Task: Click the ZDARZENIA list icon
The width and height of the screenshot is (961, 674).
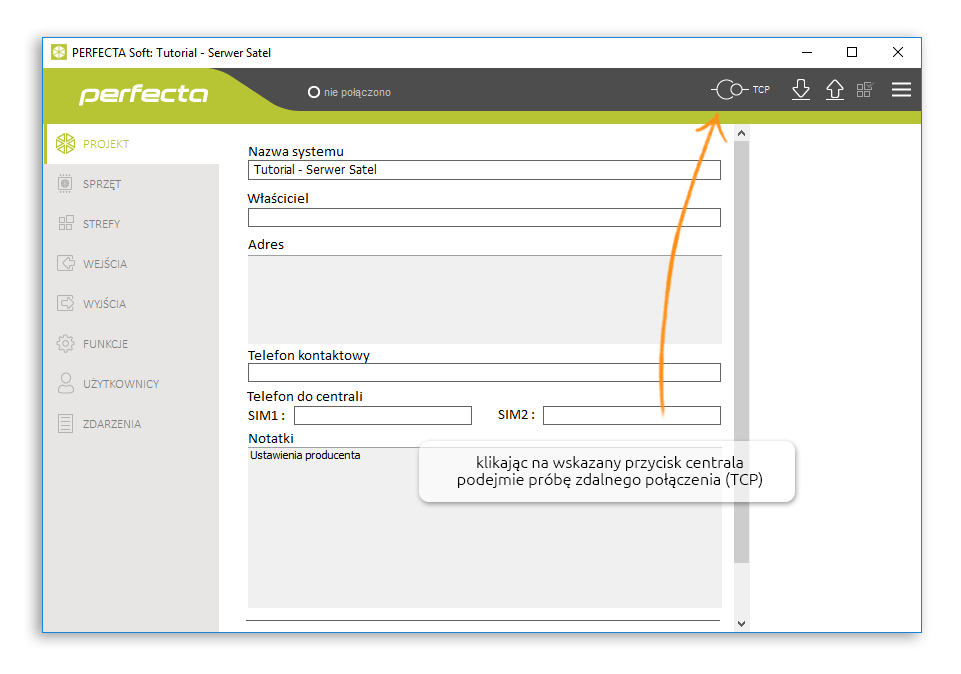Action: pos(66,423)
